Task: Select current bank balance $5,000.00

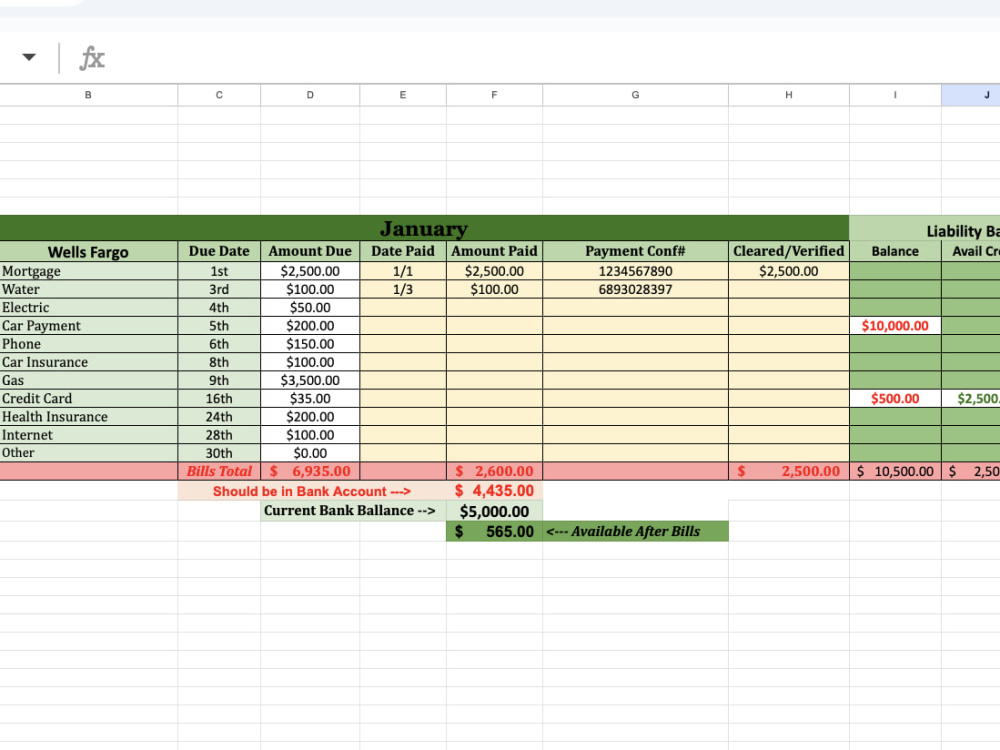Action: pos(494,511)
